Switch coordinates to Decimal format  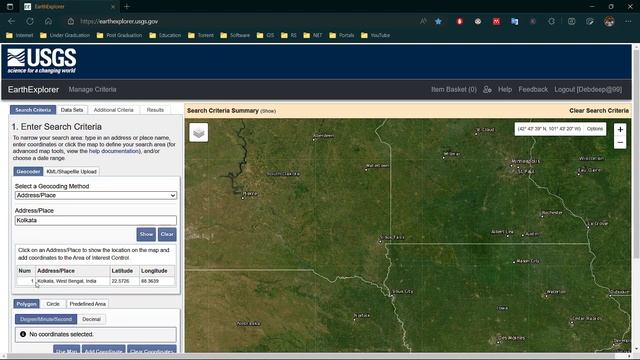click(x=91, y=319)
